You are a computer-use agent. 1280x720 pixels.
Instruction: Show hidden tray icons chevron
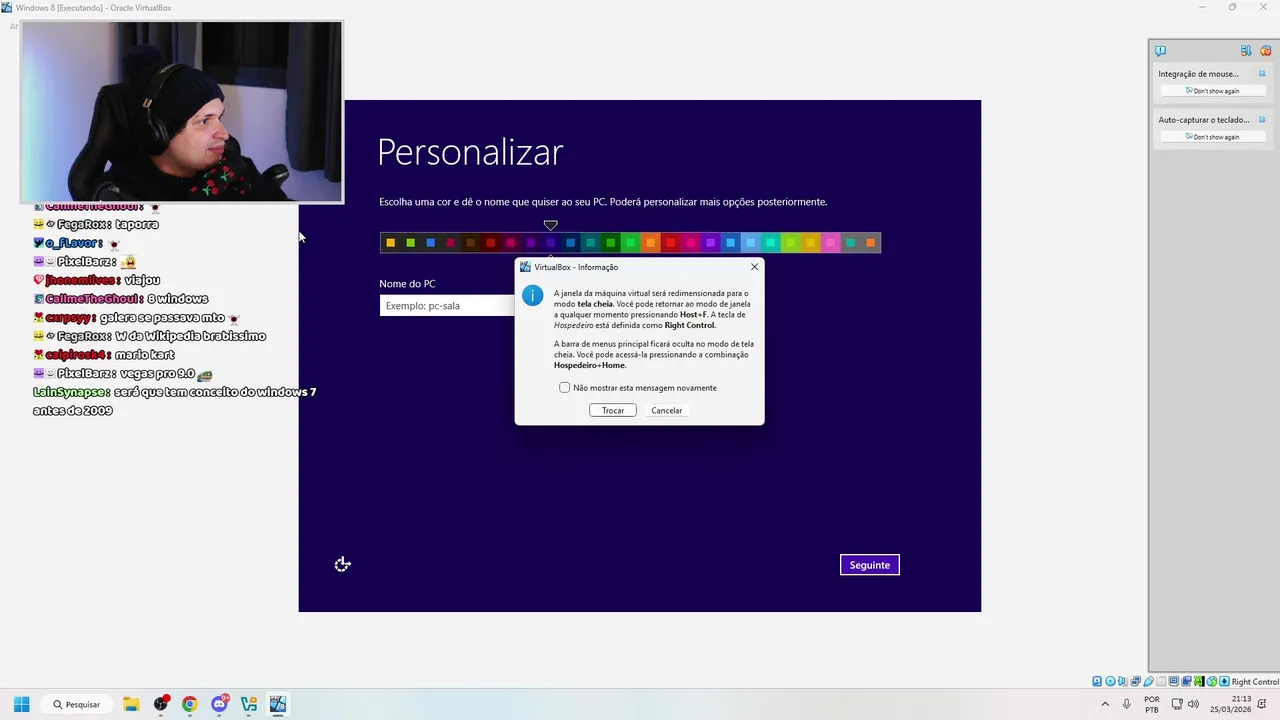1105,704
